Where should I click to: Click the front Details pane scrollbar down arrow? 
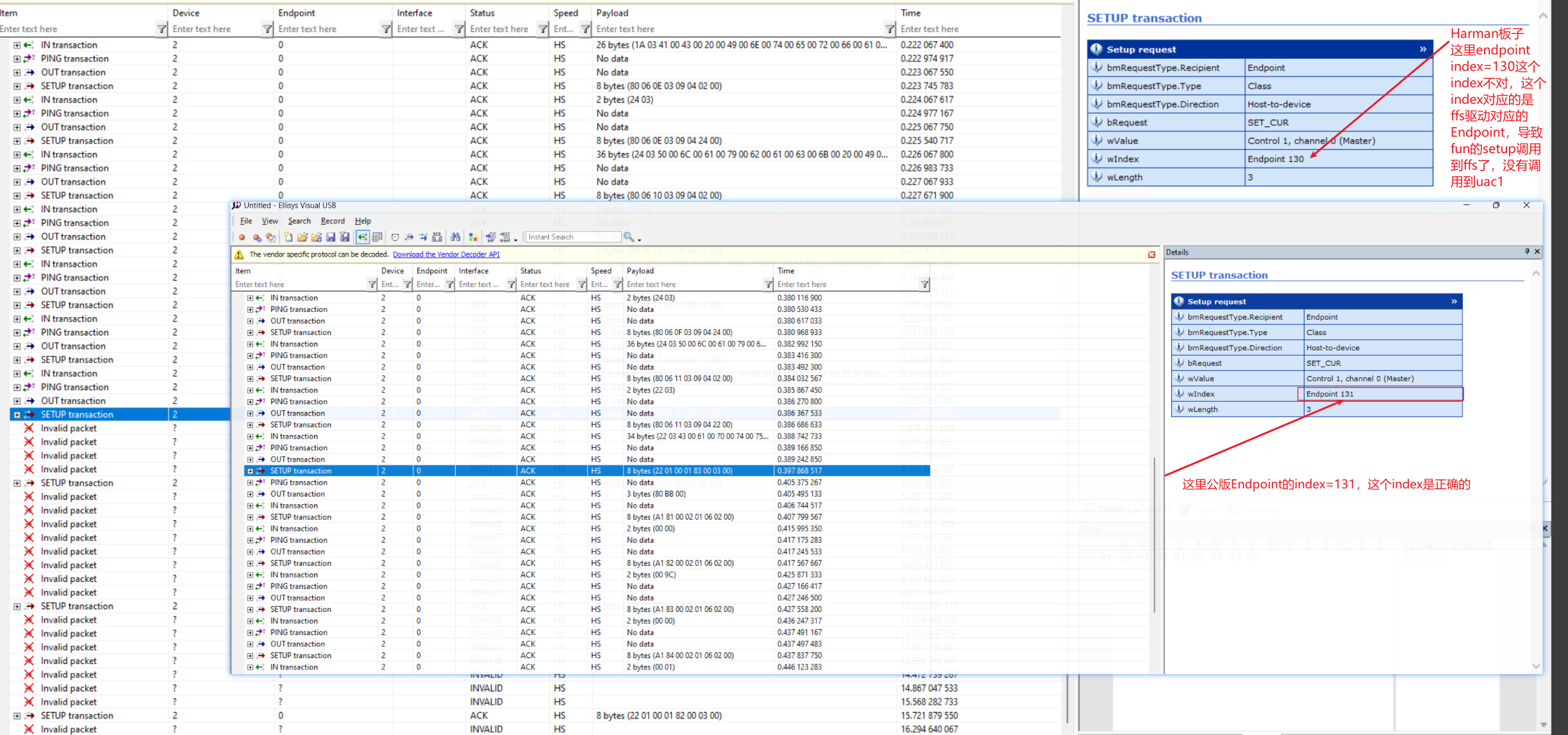click(x=1536, y=666)
